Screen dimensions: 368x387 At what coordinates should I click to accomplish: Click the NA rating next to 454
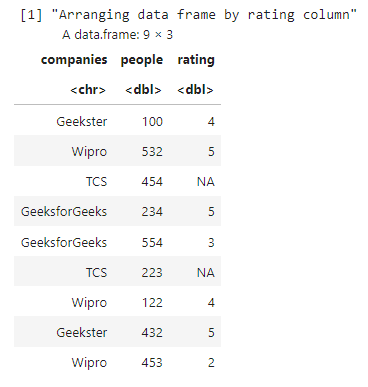click(x=206, y=182)
